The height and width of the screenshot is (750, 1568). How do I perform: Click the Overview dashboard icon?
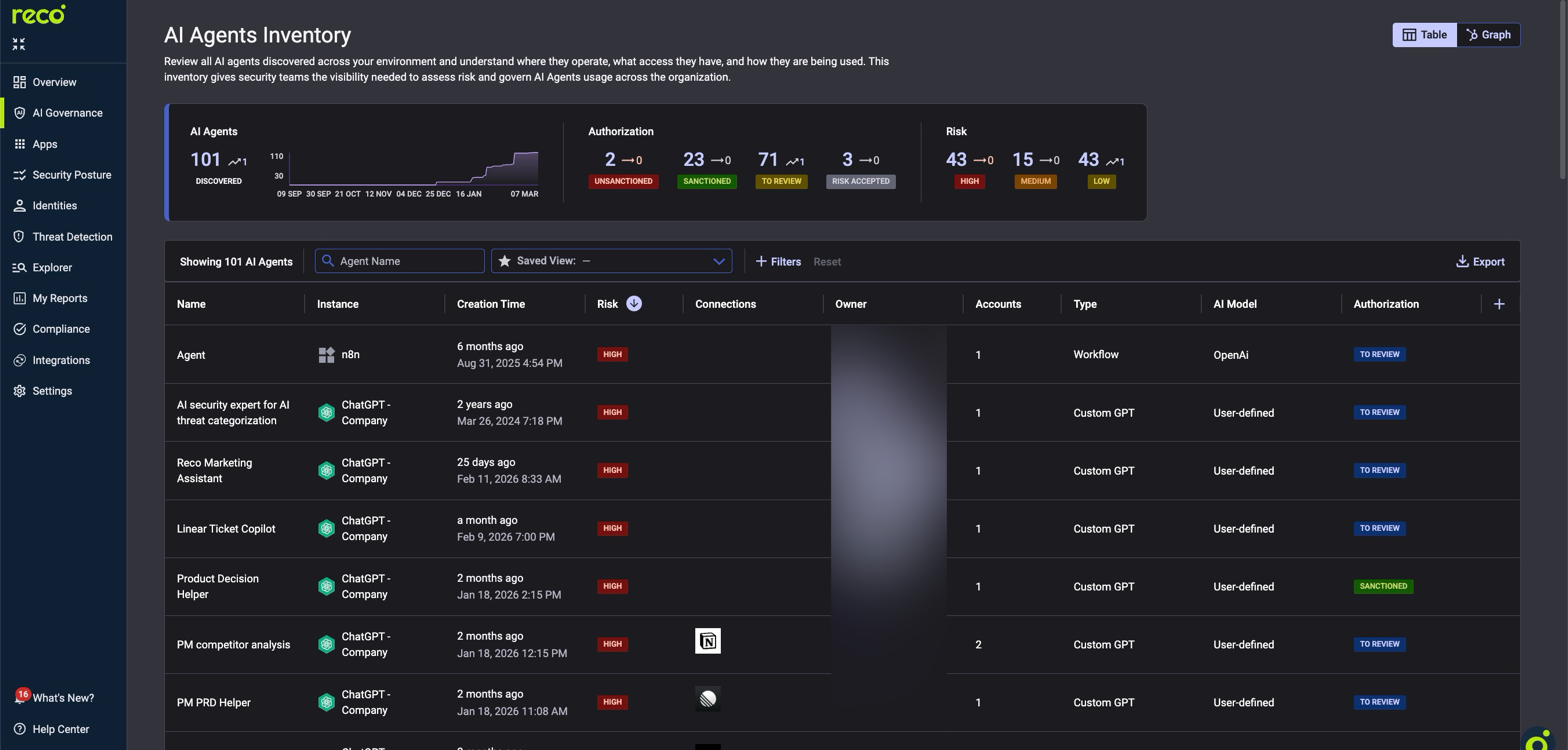click(x=19, y=82)
